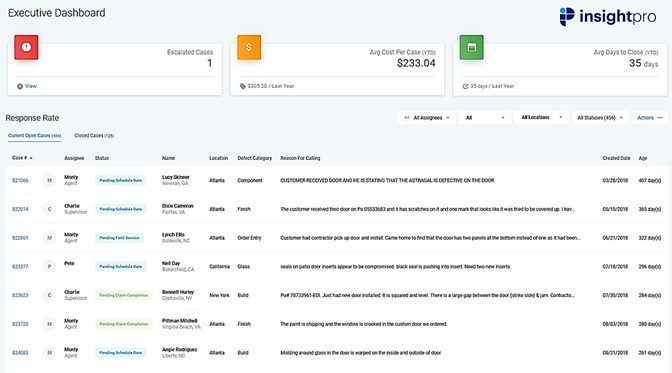Viewport: 672px width, 373px height.
Task: Click reason text about astragal being defective
Action: click(387, 180)
